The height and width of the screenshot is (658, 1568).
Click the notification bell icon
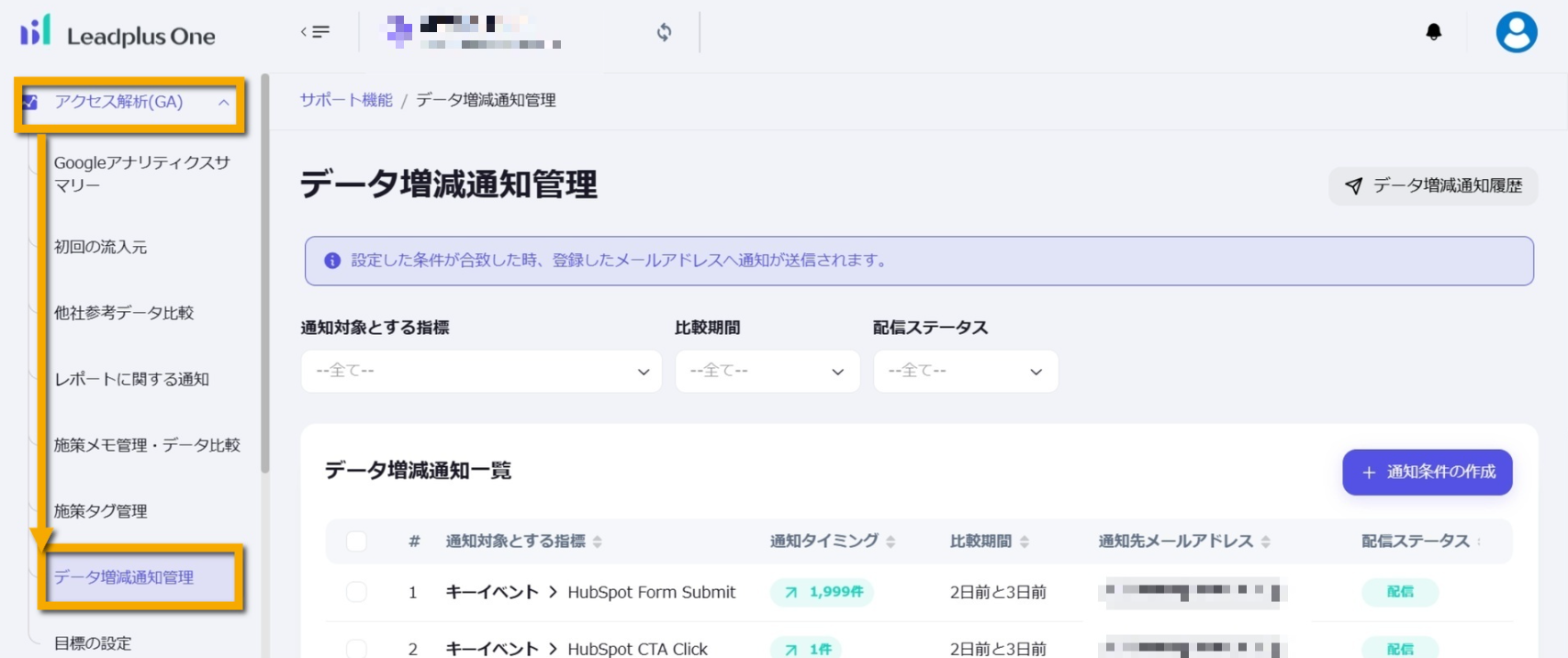[1433, 32]
